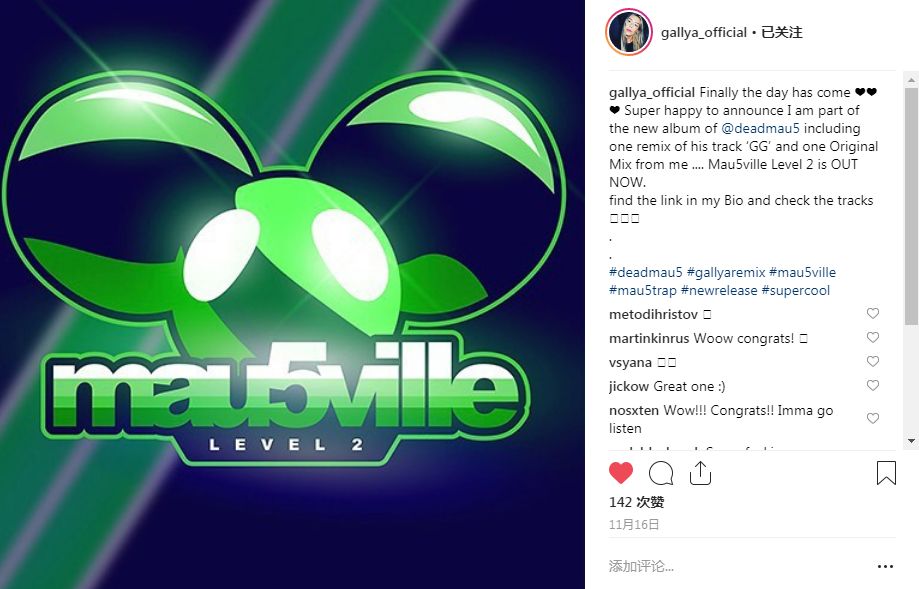Click the share arrow icon
This screenshot has height=589, width=919.
pyautogui.click(x=700, y=472)
